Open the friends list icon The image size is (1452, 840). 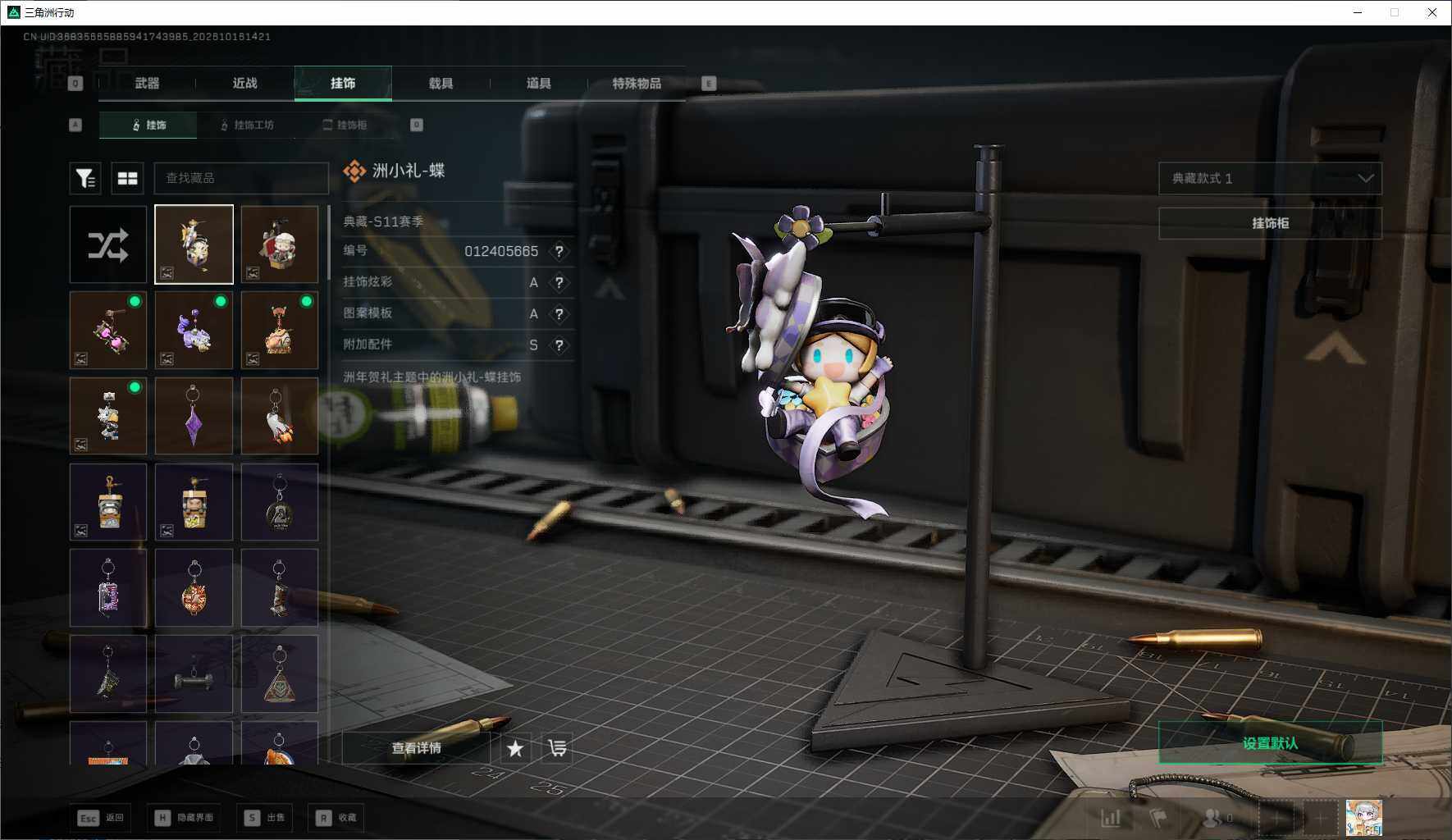pyautogui.click(x=1217, y=818)
